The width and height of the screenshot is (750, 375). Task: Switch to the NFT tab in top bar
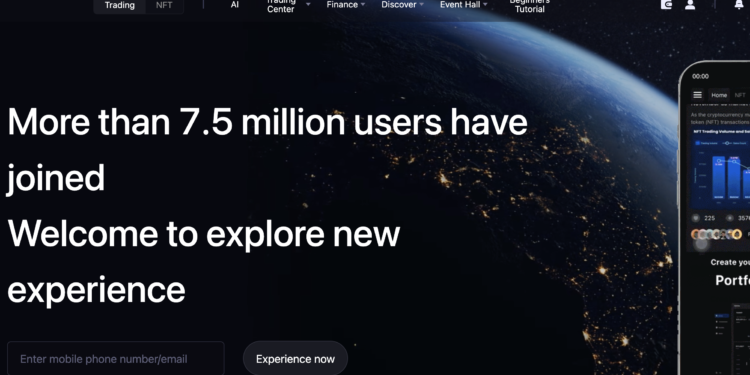click(164, 5)
